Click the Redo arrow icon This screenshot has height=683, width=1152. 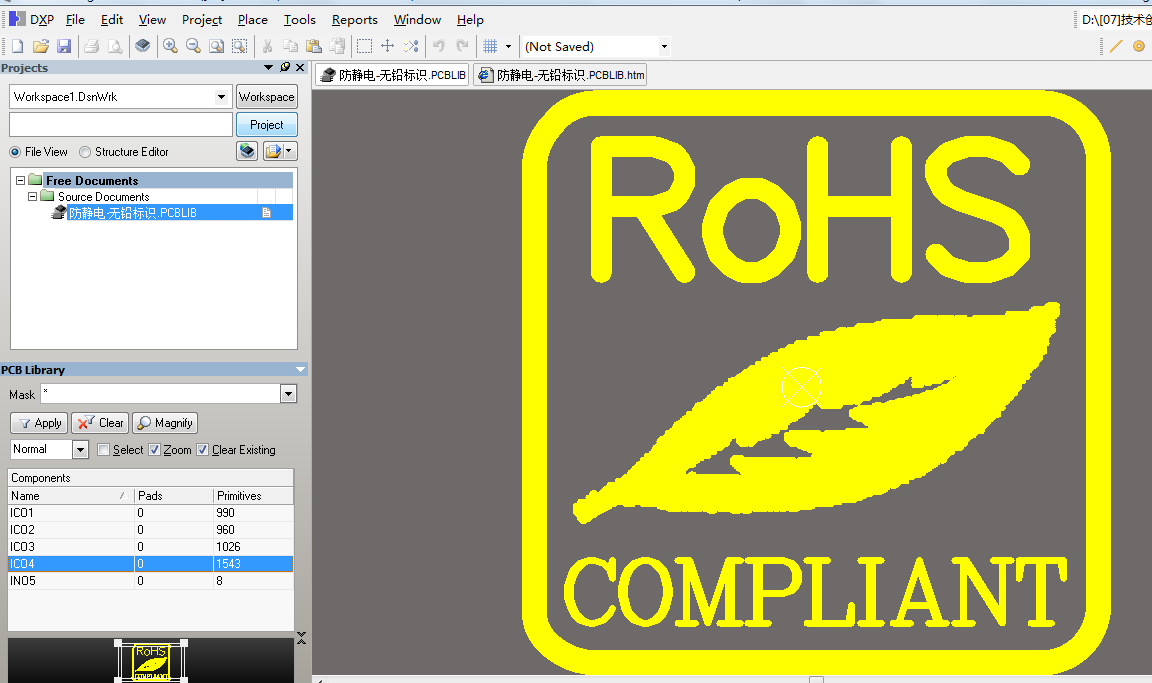(462, 46)
